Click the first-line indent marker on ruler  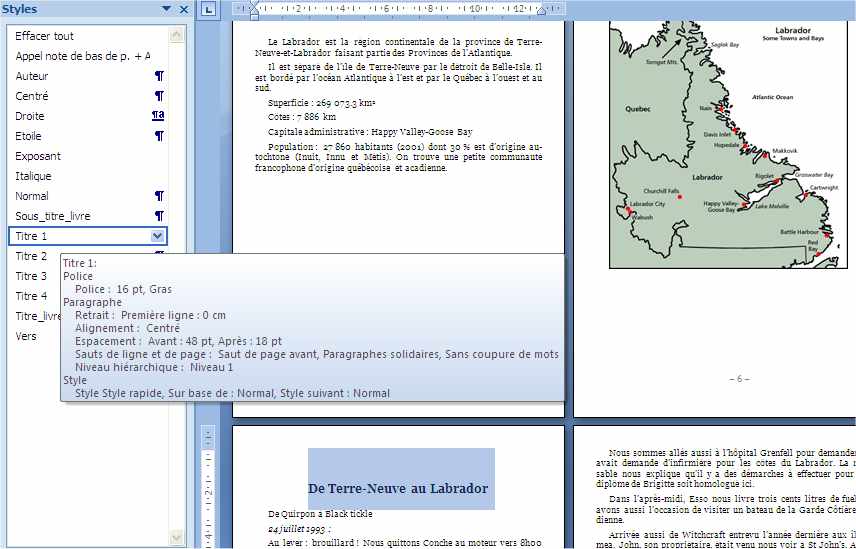254,5
